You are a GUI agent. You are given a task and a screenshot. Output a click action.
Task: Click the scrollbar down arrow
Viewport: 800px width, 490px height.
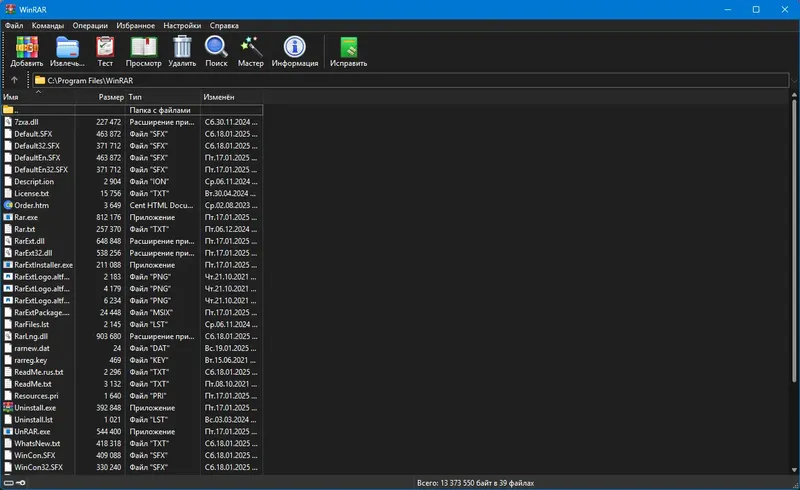[794, 470]
